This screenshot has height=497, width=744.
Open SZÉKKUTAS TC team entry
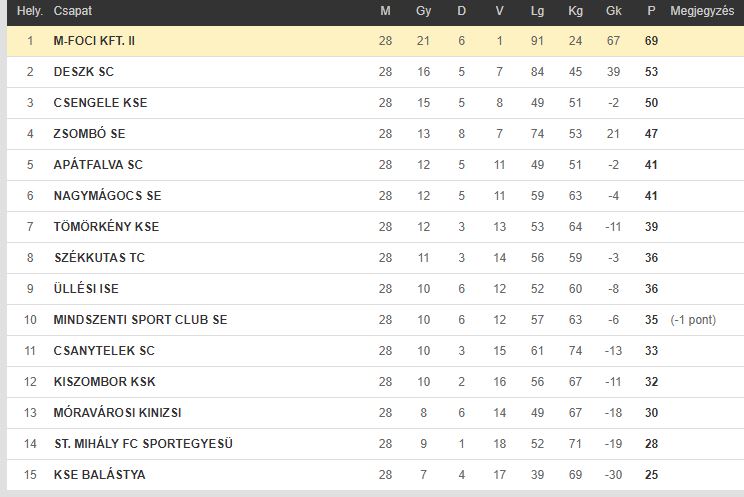point(99,258)
